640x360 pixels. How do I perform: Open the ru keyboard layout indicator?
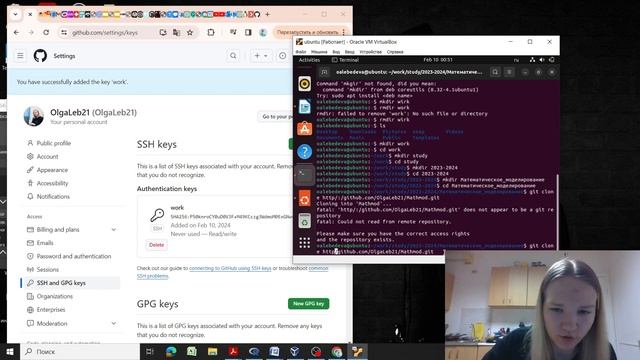[516, 60]
